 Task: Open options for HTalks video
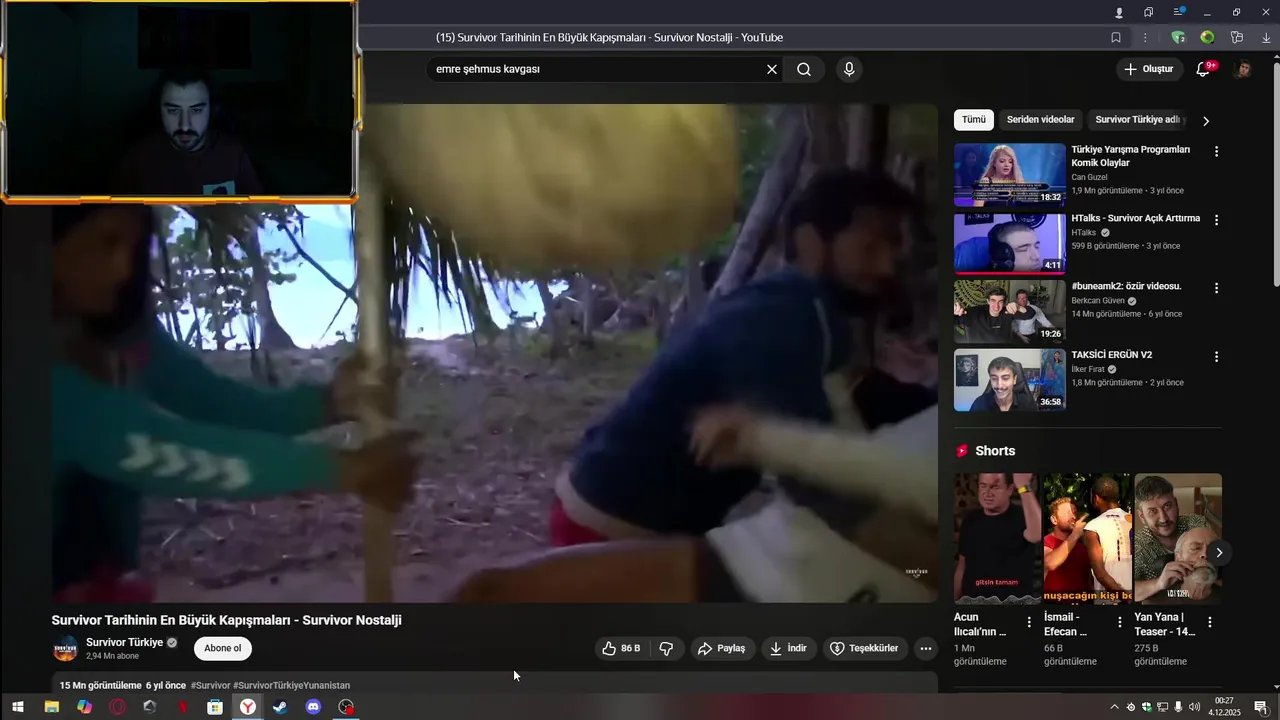tap(1216, 219)
